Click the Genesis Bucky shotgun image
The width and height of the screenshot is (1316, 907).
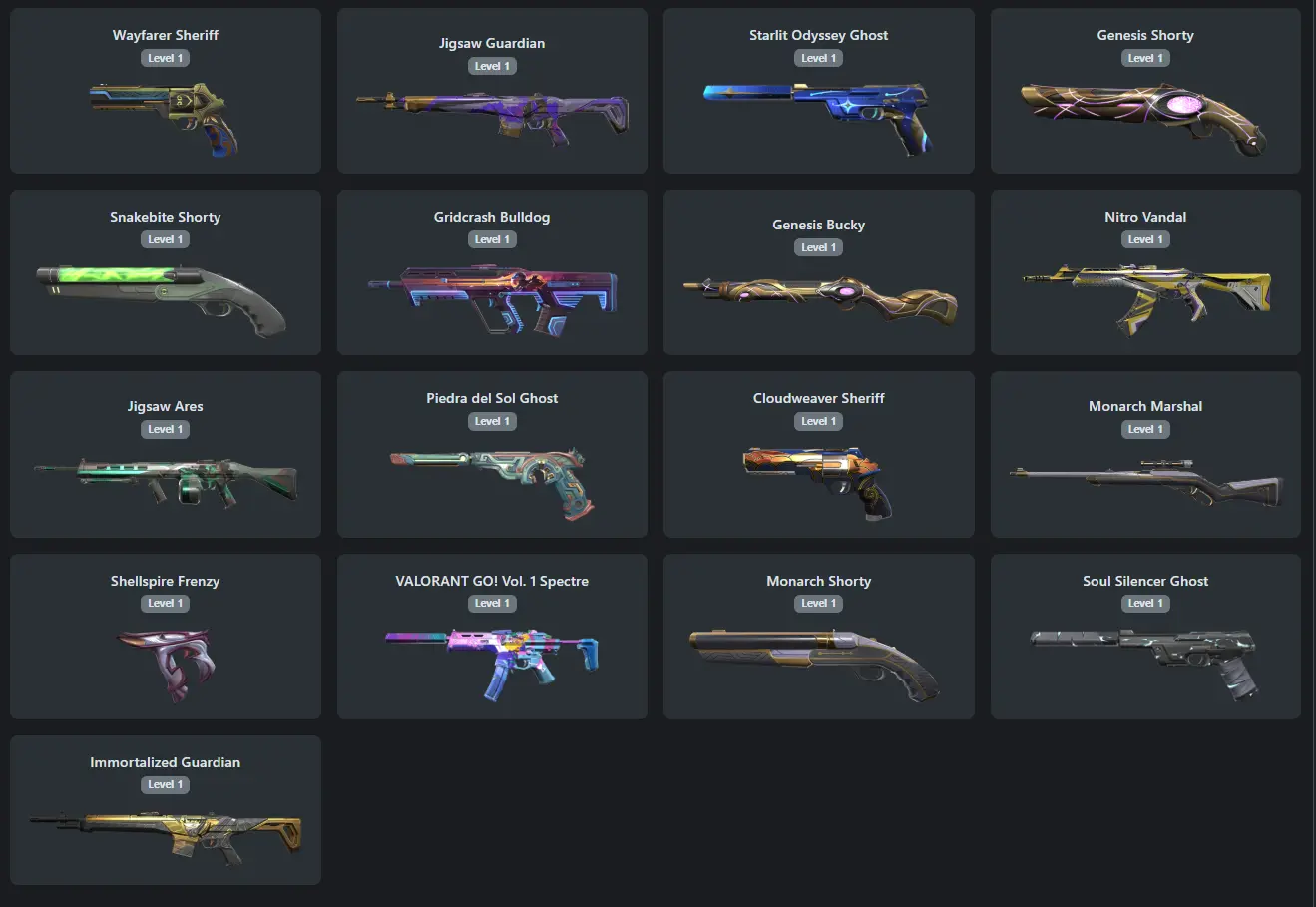820,302
